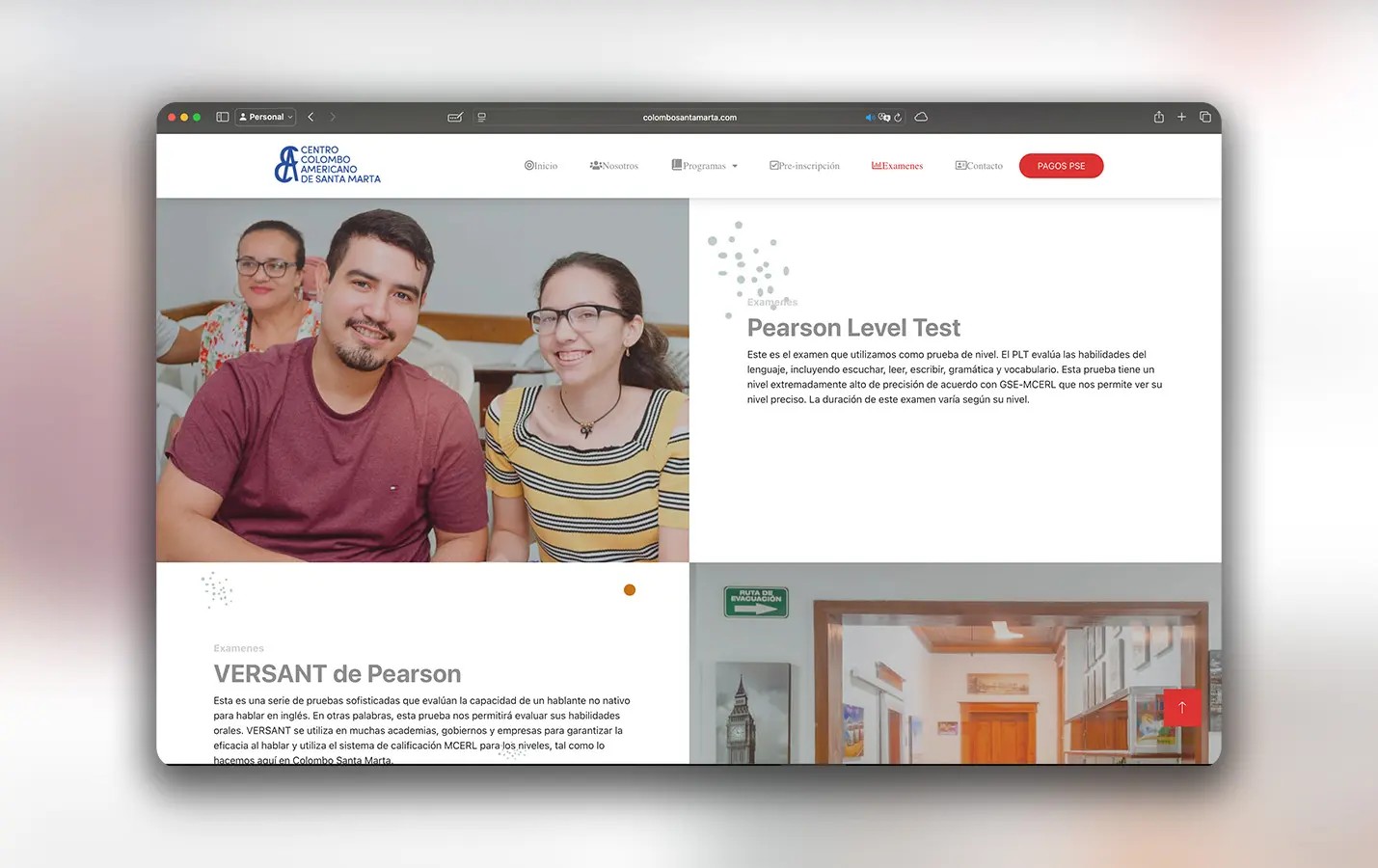Expand the Programas dropdown arrow

point(735,166)
